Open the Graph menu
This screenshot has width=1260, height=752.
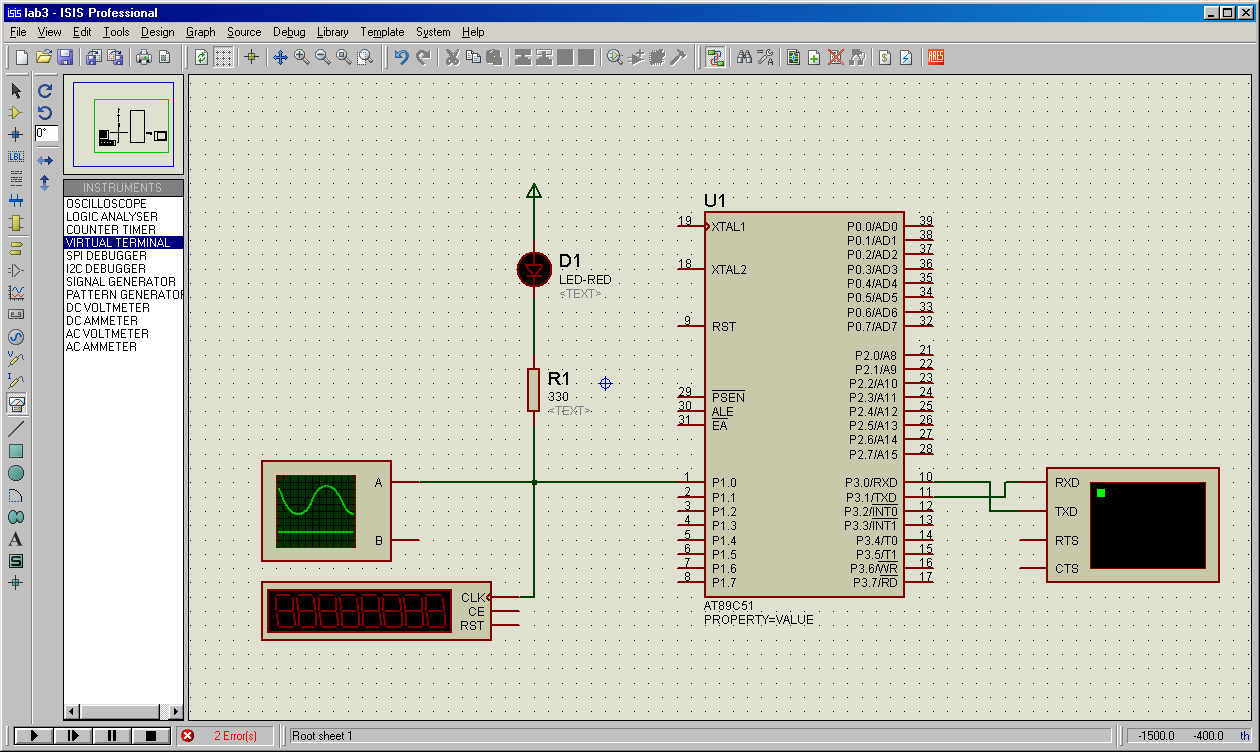tap(200, 32)
